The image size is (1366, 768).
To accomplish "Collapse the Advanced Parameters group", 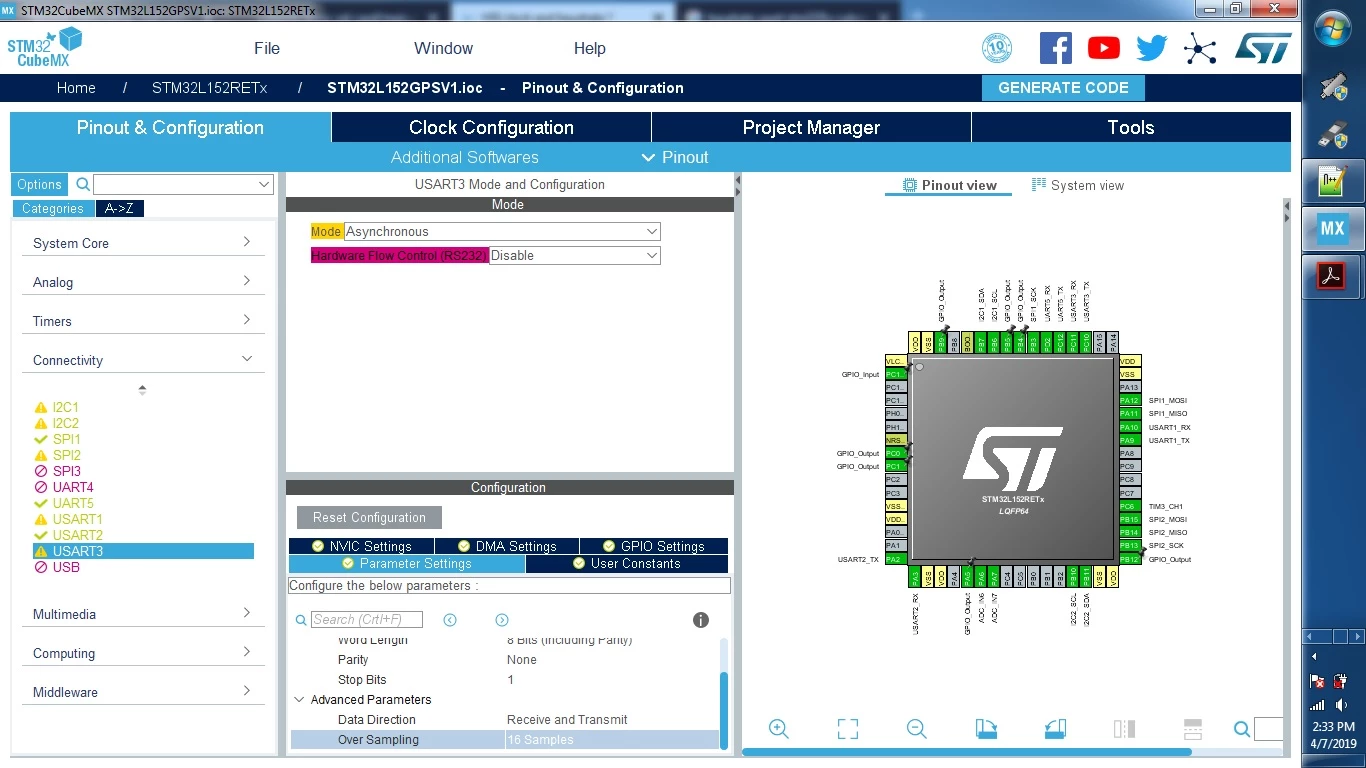I will coord(299,700).
